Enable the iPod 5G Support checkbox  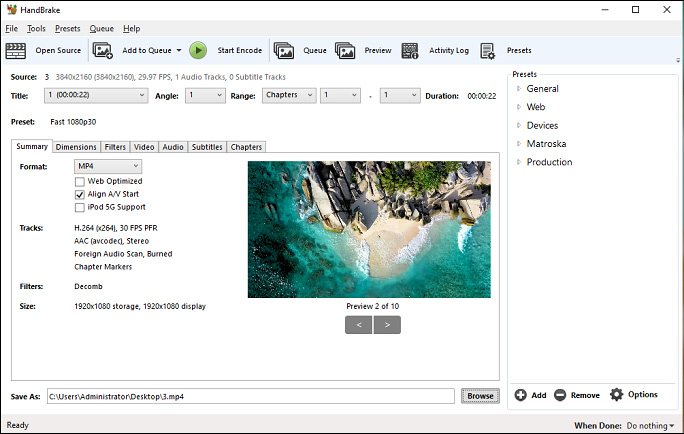click(x=79, y=208)
